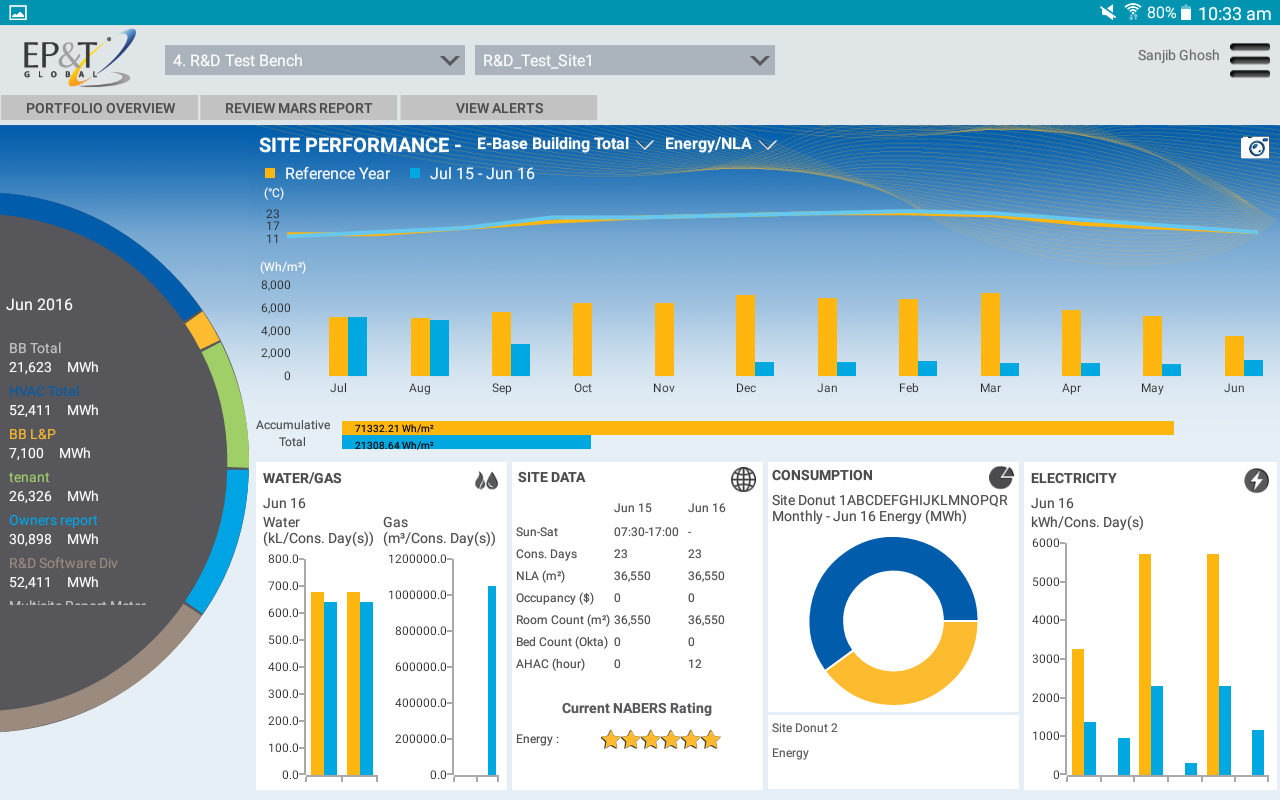Tap the NABERS energy star rating
The width and height of the screenshot is (1280, 800).
click(x=660, y=740)
